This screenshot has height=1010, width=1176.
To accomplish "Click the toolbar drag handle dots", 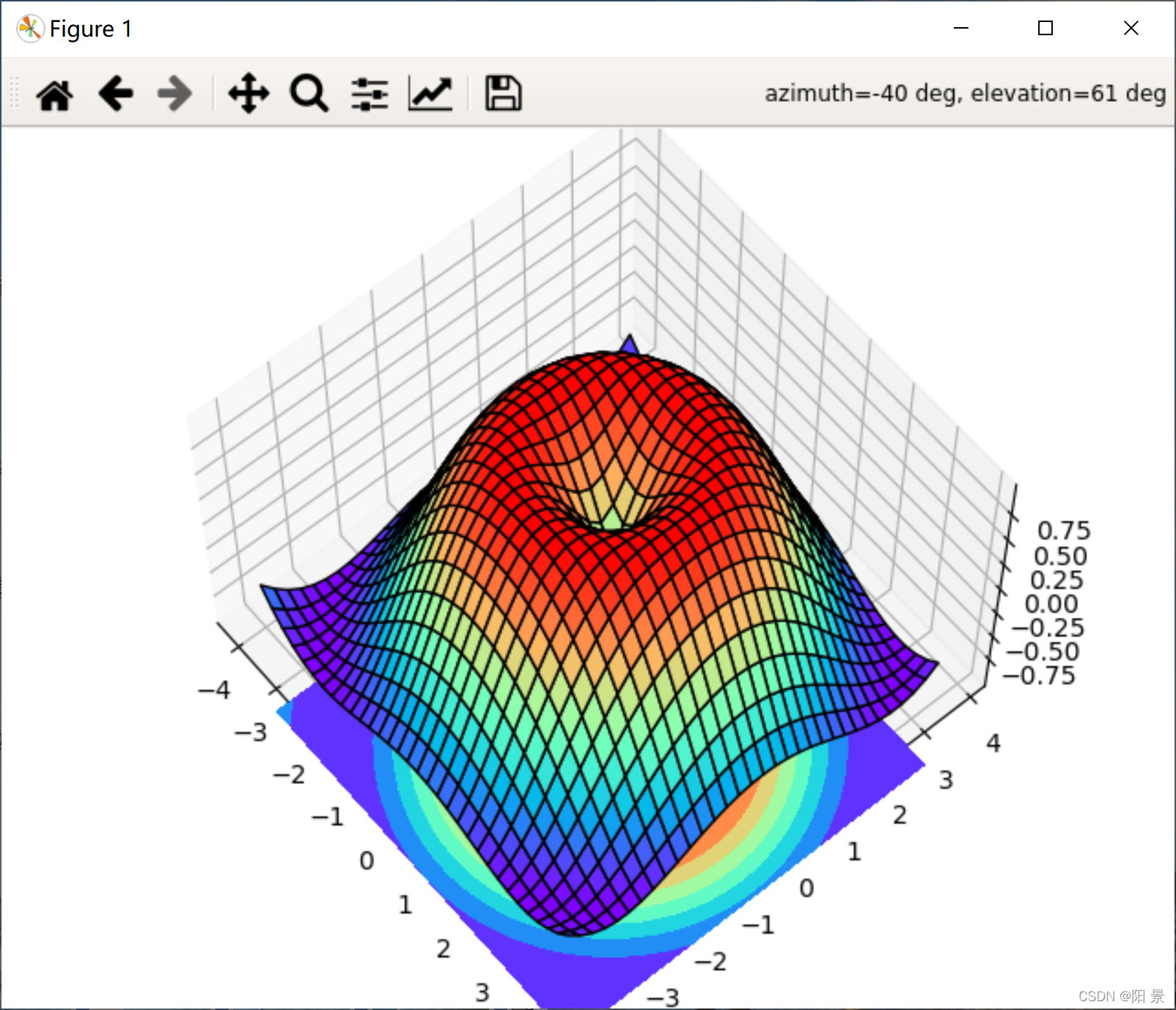I will tap(15, 93).
